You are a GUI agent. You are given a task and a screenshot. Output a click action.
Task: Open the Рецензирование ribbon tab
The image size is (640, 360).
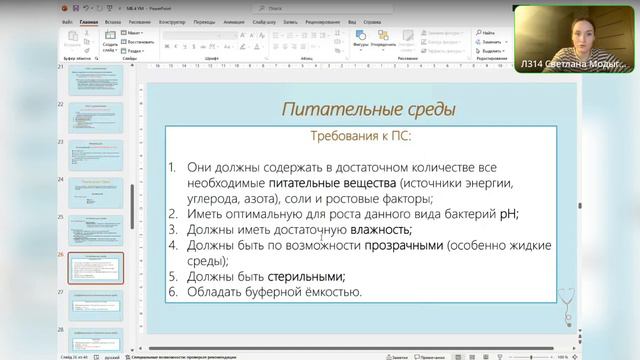322,22
